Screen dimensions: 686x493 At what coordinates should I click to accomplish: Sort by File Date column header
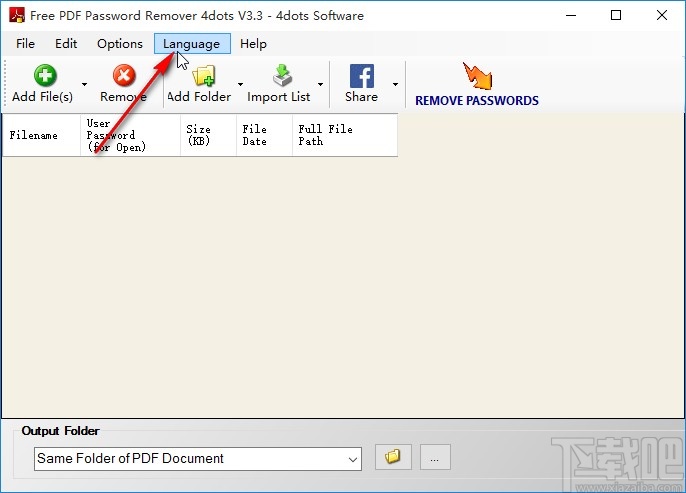[x=264, y=135]
